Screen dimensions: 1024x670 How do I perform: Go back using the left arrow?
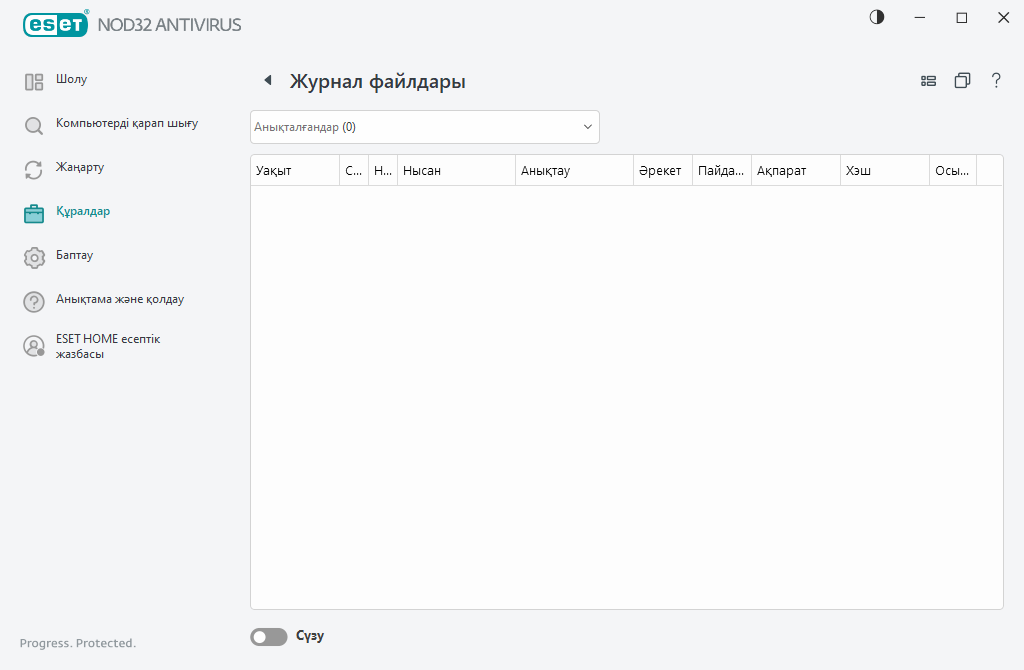click(266, 80)
